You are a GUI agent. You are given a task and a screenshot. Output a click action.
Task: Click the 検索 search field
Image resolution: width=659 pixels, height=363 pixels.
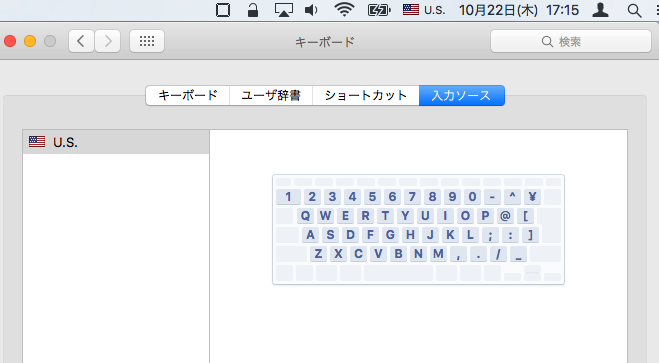click(x=571, y=41)
